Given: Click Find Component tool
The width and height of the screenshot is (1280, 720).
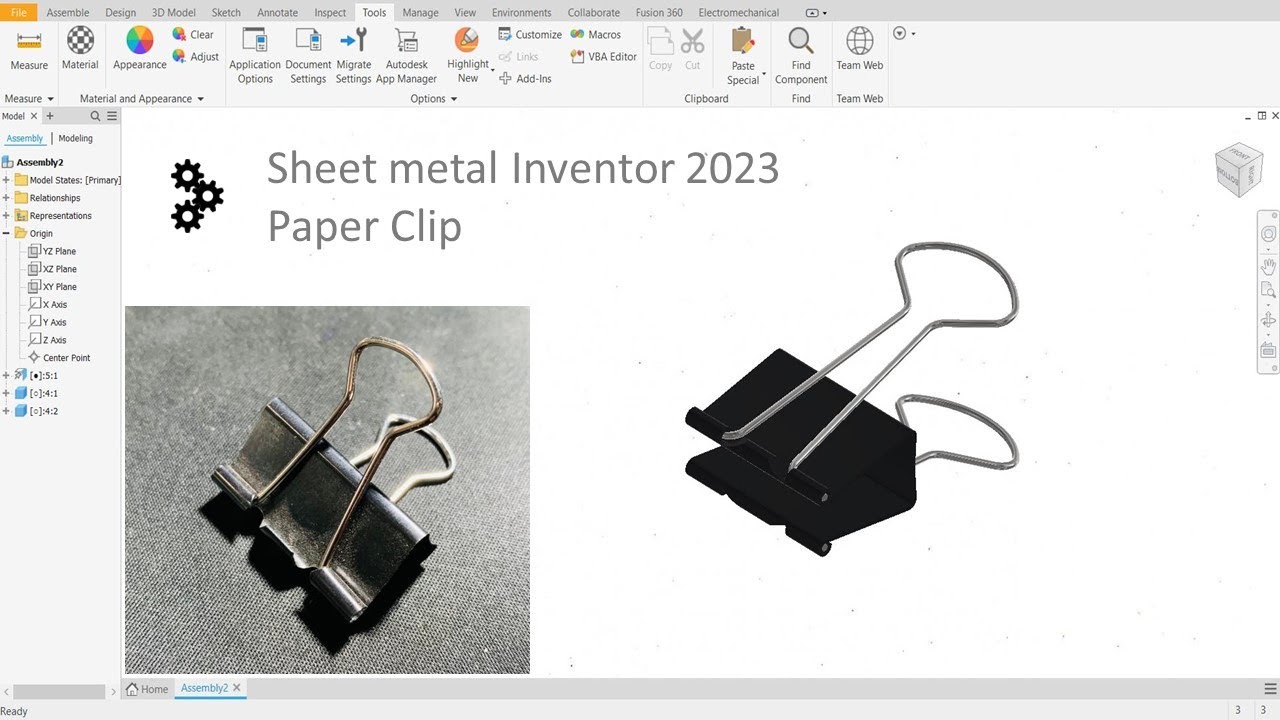Looking at the screenshot, I should click(x=801, y=56).
